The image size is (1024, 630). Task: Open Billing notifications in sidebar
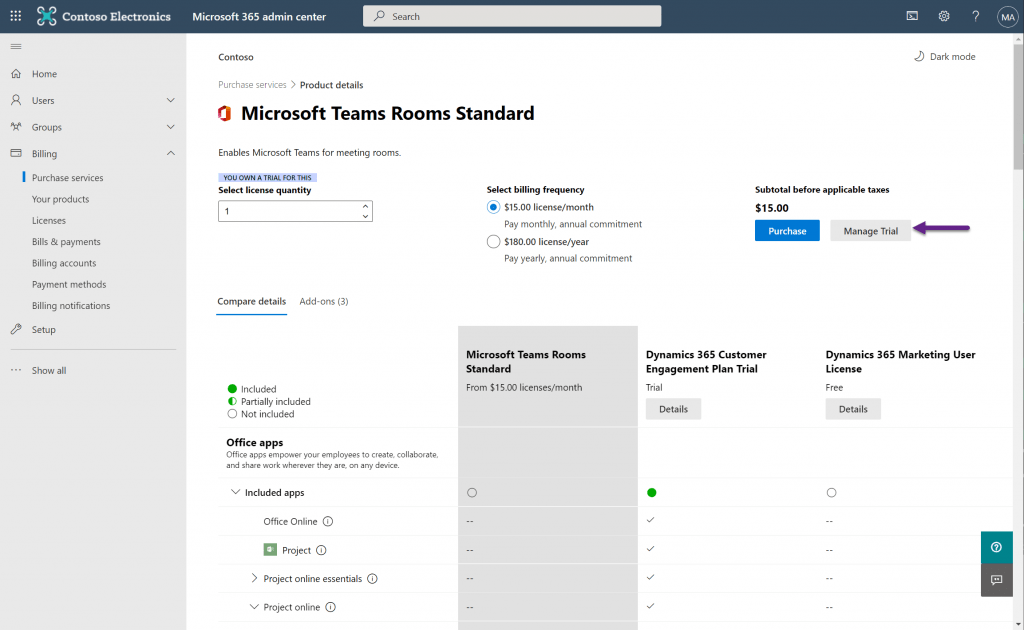(x=71, y=306)
